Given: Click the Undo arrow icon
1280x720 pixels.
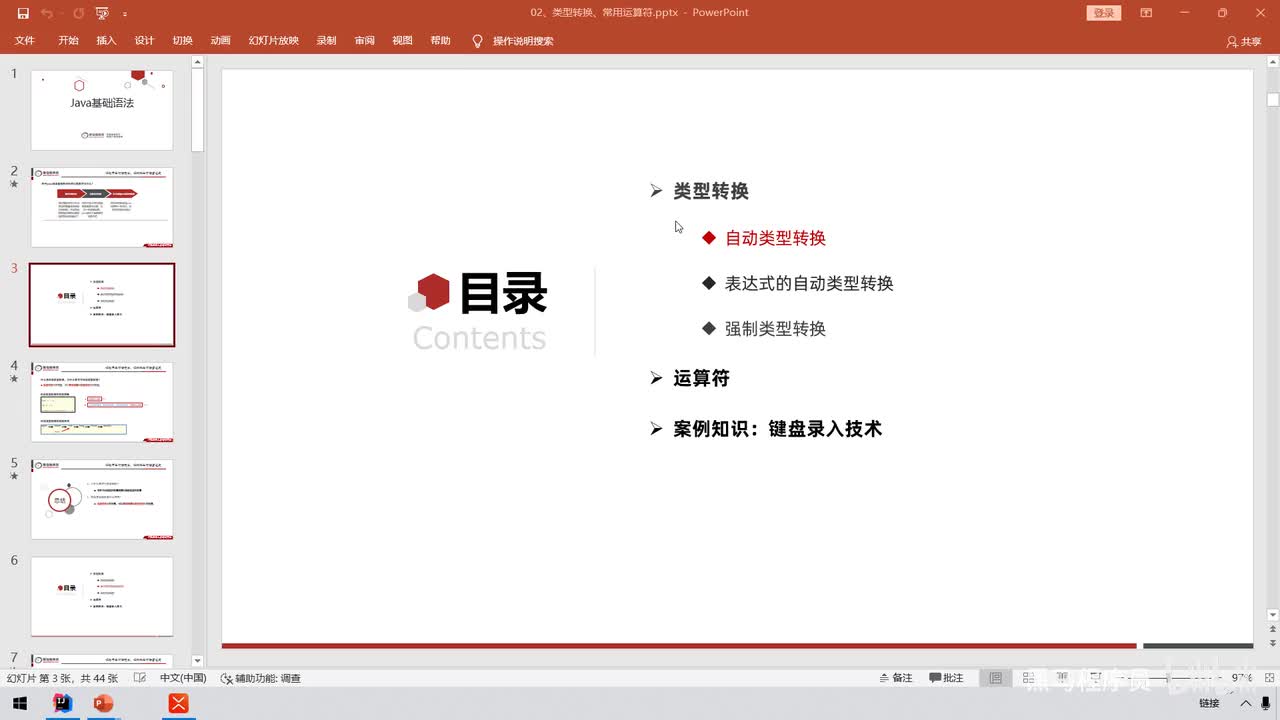Looking at the screenshot, I should [x=47, y=13].
